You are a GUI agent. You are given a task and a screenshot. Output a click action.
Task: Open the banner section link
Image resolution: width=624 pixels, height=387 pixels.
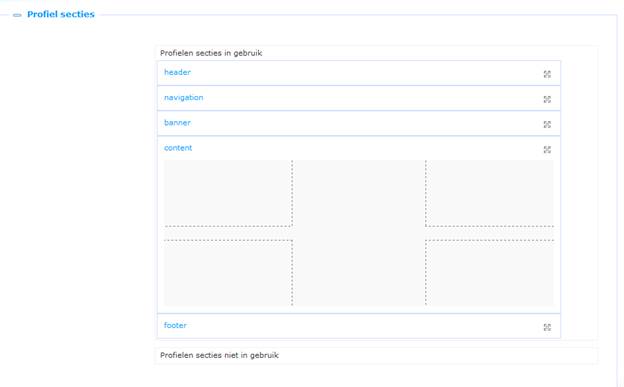click(x=177, y=123)
